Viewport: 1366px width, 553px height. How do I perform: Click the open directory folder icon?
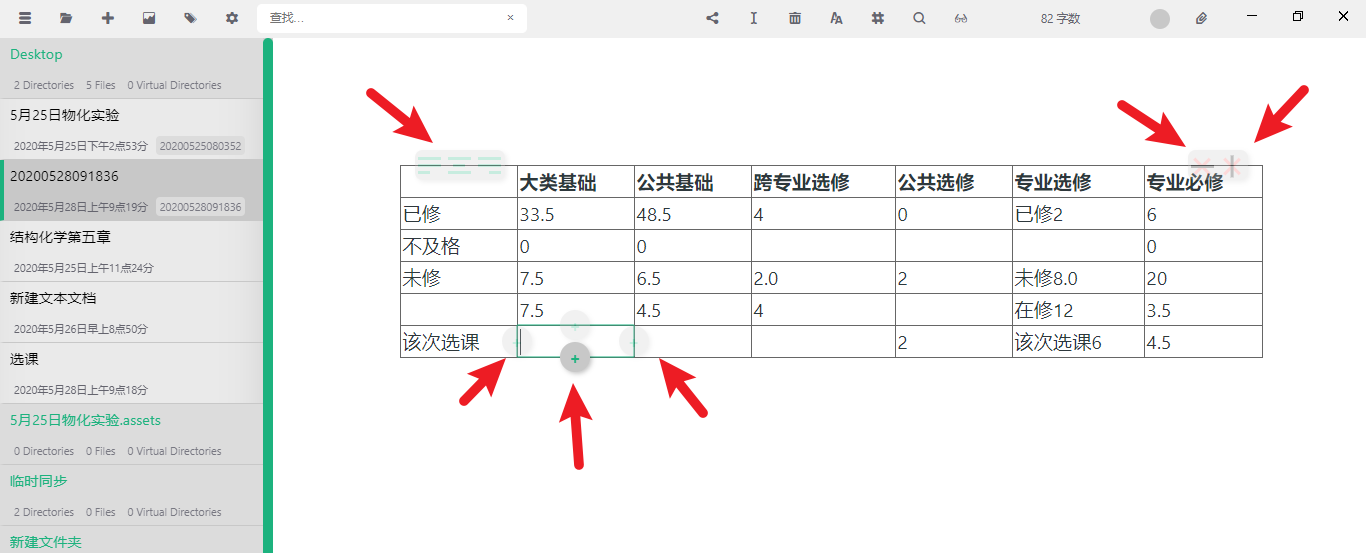pyautogui.click(x=66, y=18)
